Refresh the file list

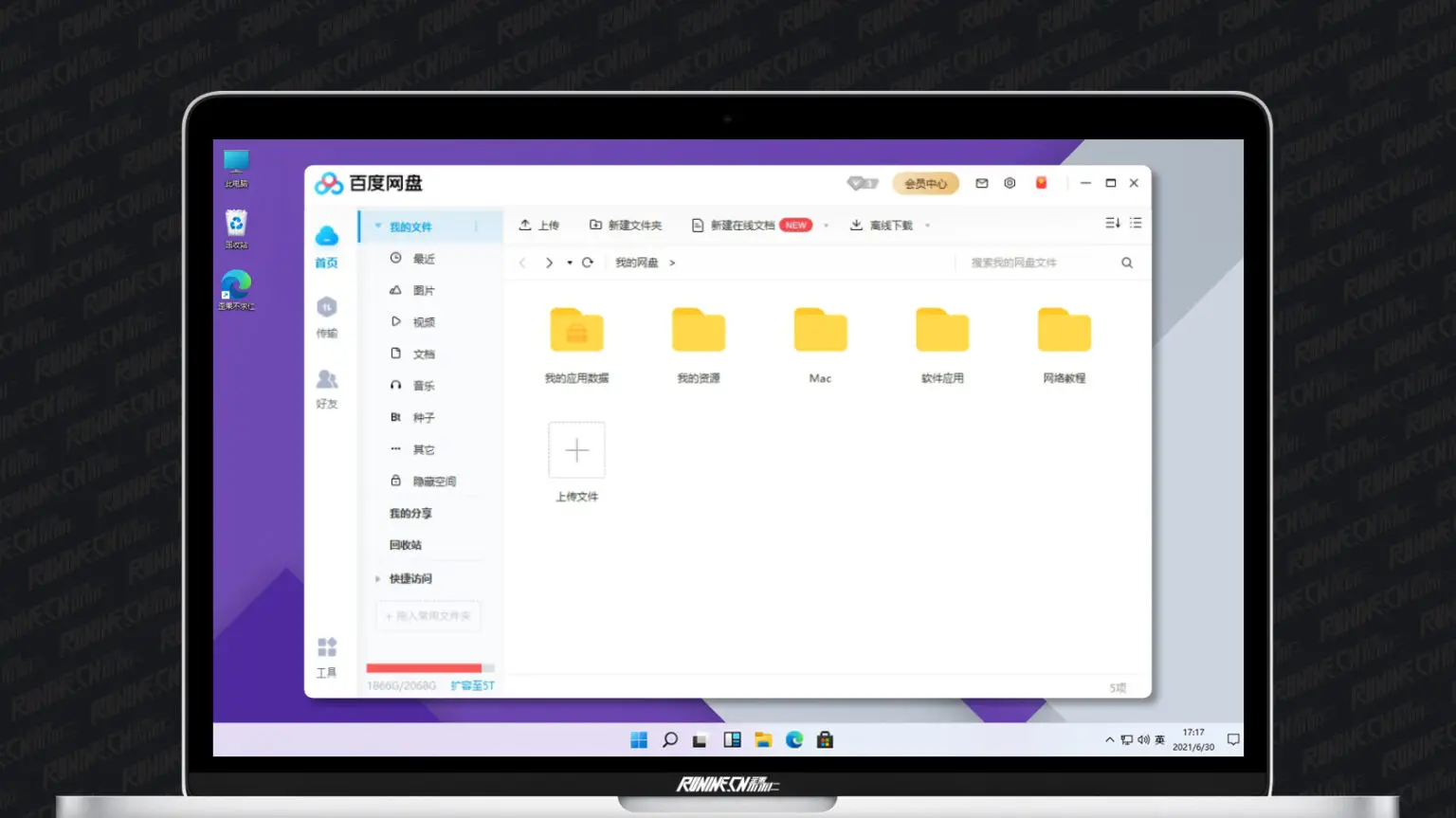[x=588, y=263]
